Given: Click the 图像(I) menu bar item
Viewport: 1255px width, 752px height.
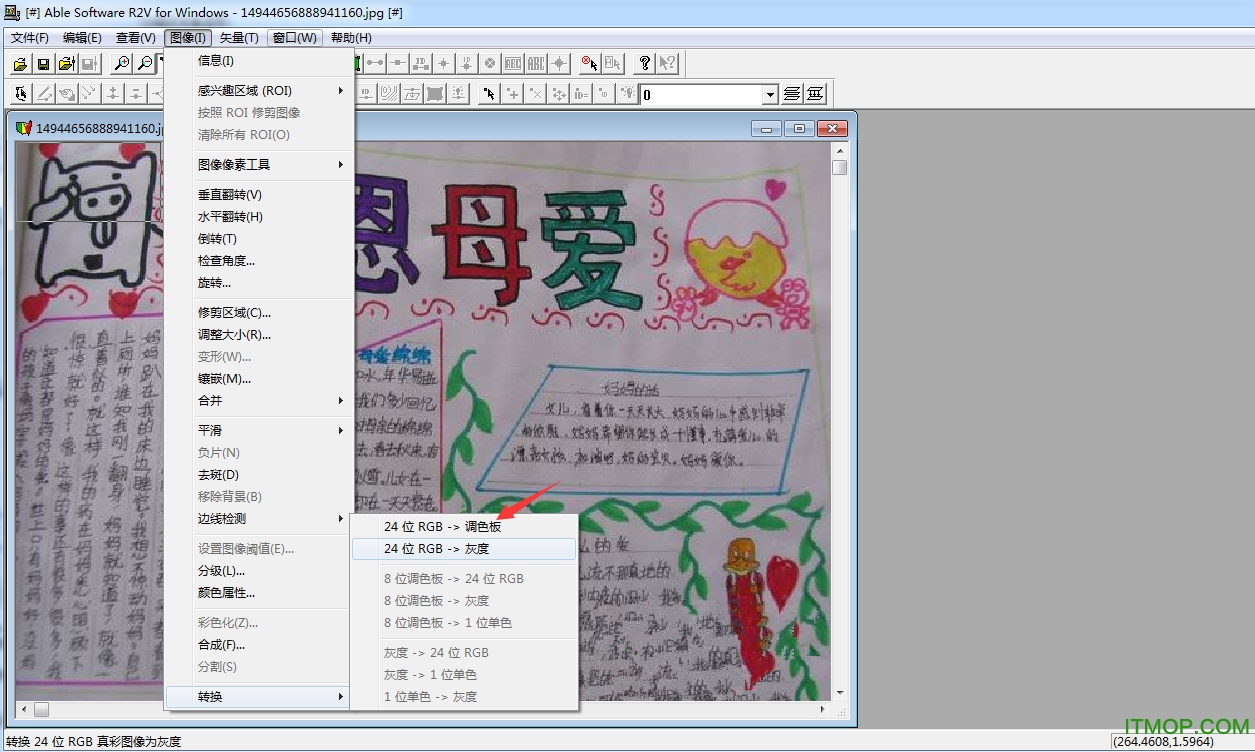Looking at the screenshot, I should click(188, 38).
